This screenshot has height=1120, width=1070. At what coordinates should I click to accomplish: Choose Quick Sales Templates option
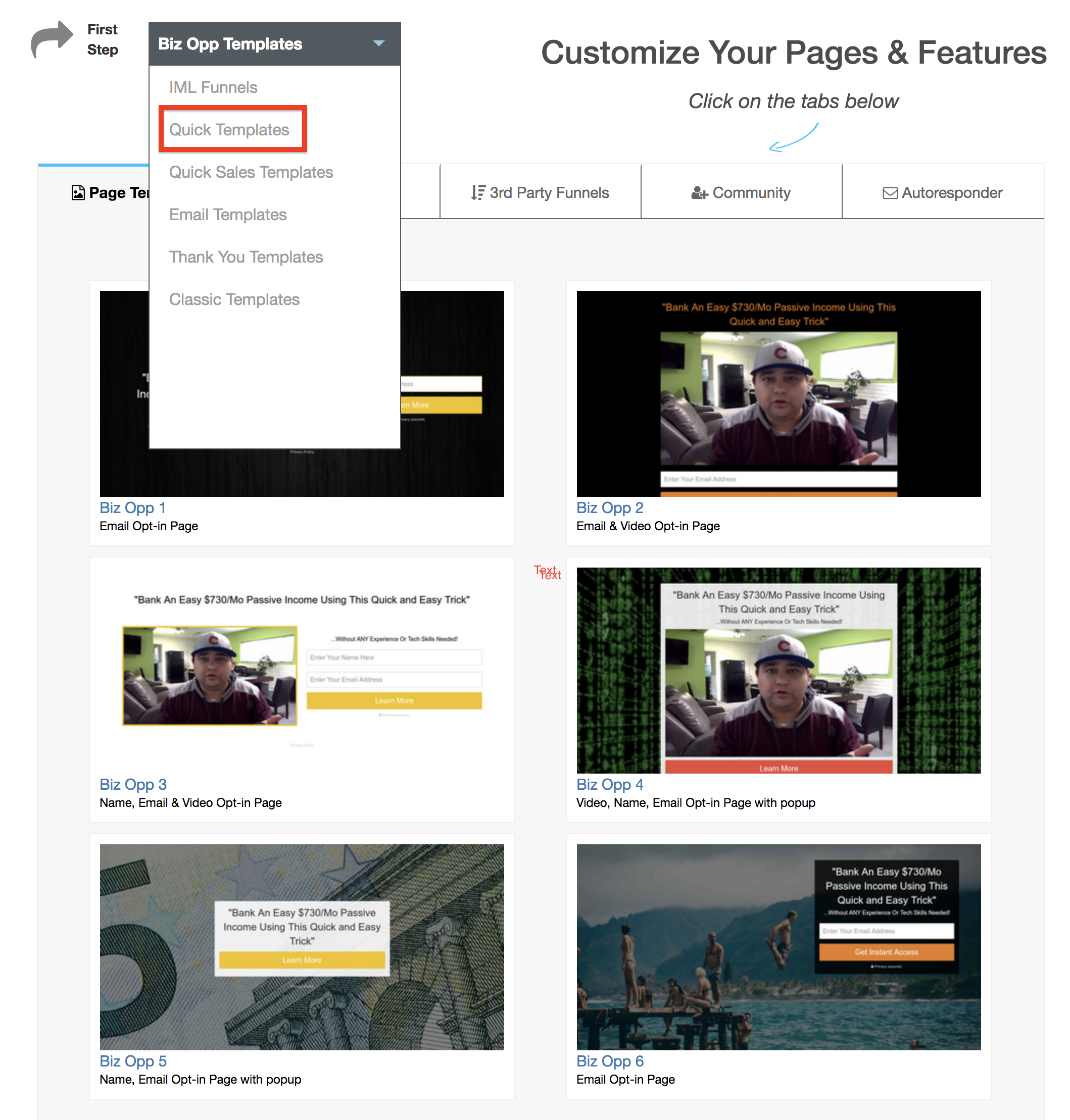251,172
